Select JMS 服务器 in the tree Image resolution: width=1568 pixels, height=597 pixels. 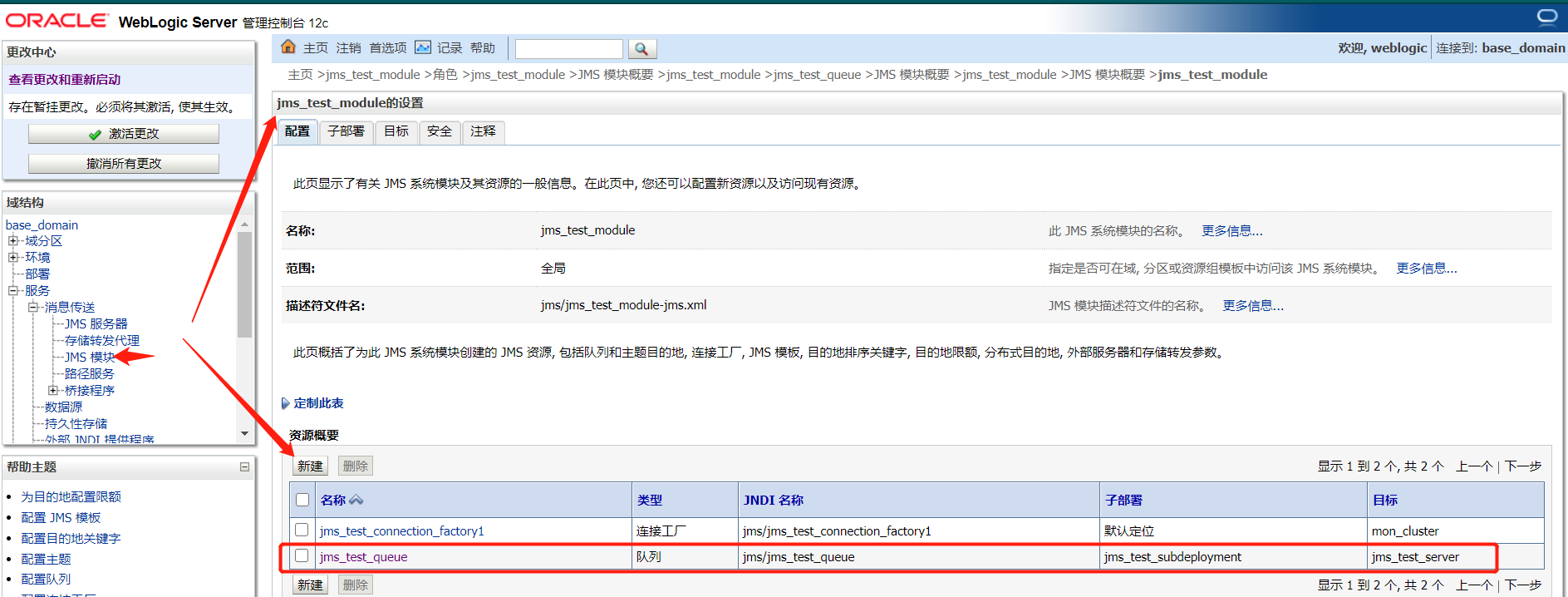96,324
